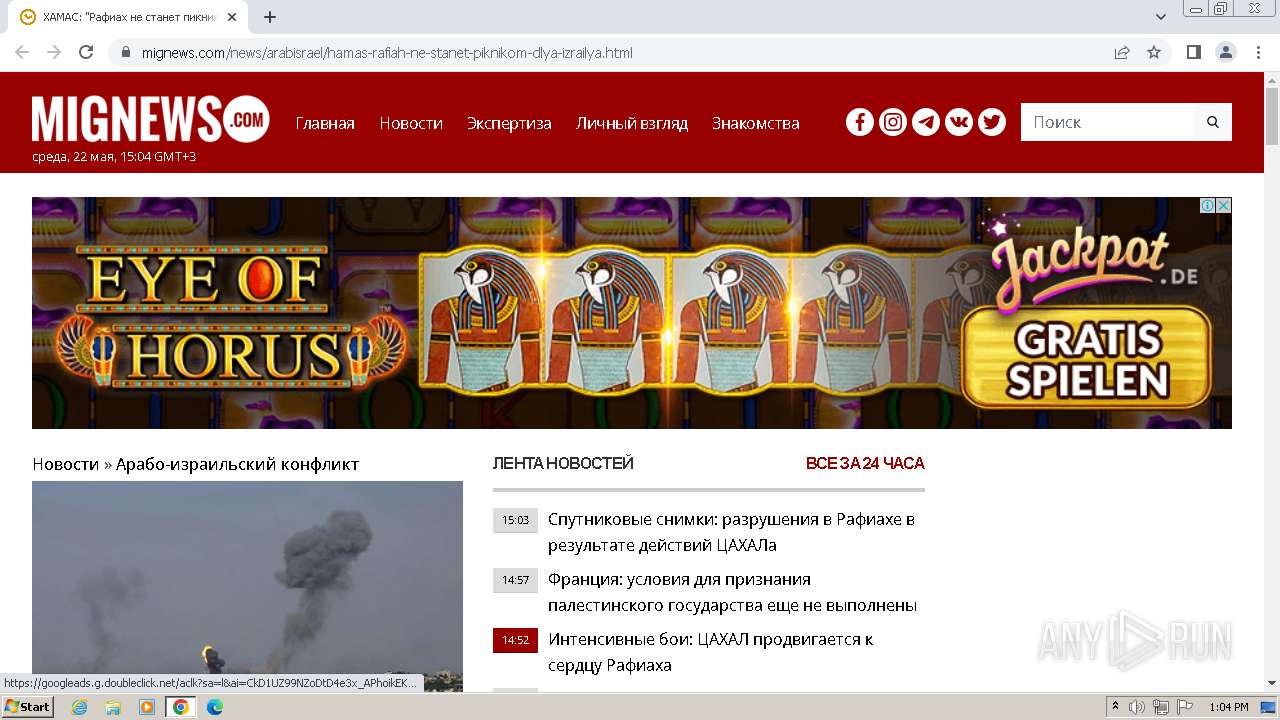The width and height of the screenshot is (1280, 720).
Task: Click the scrollbar down arrow
Action: point(1272,683)
